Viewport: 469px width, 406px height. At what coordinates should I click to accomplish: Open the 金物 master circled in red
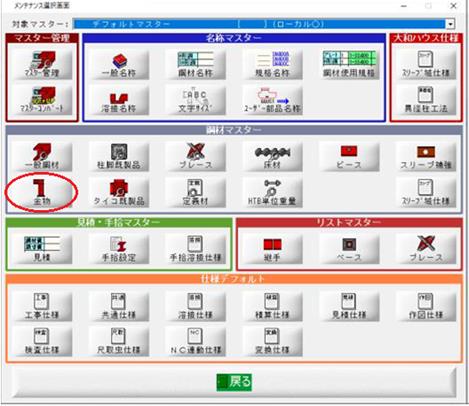pyautogui.click(x=42, y=193)
